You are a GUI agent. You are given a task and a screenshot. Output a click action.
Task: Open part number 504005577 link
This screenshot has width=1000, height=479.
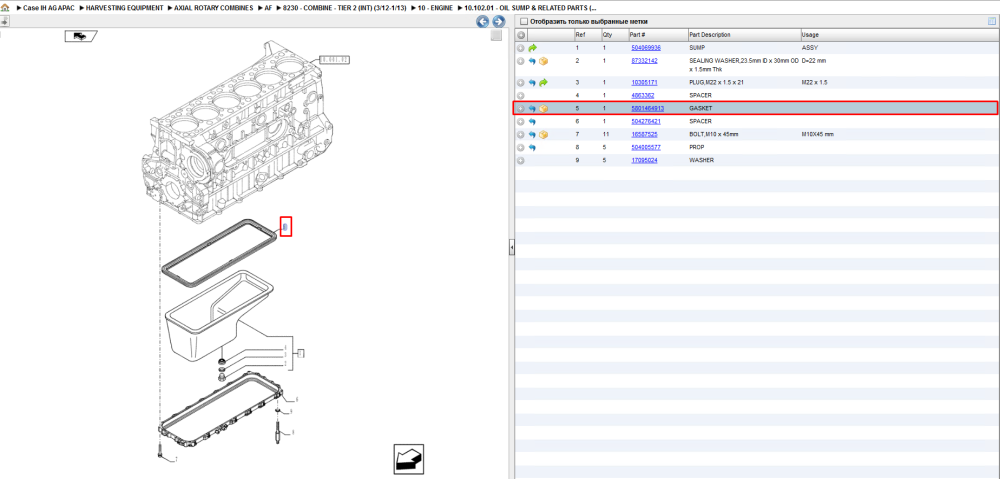coord(645,147)
